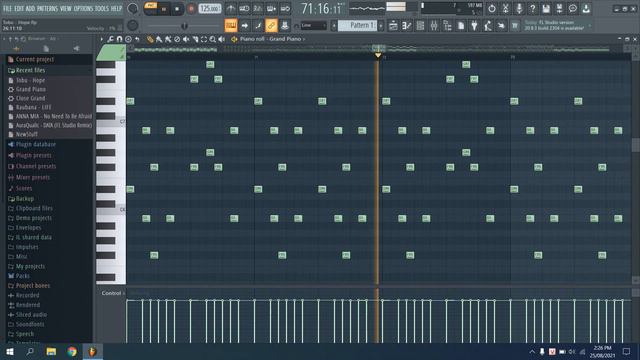Image resolution: width=640 pixels, height=360 pixels.
Task: Click the render export audio icon
Action: click(x=560, y=8)
